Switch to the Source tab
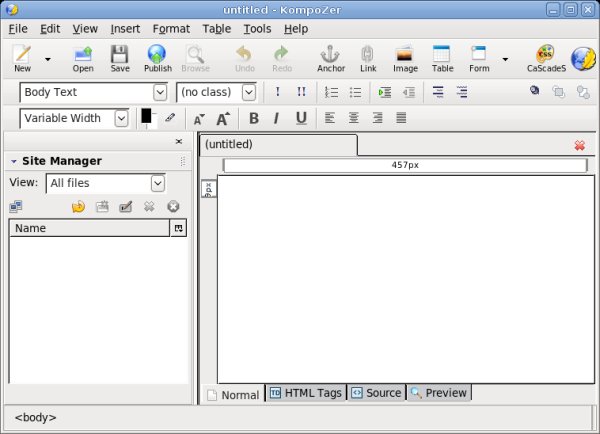600x434 pixels. coord(376,393)
